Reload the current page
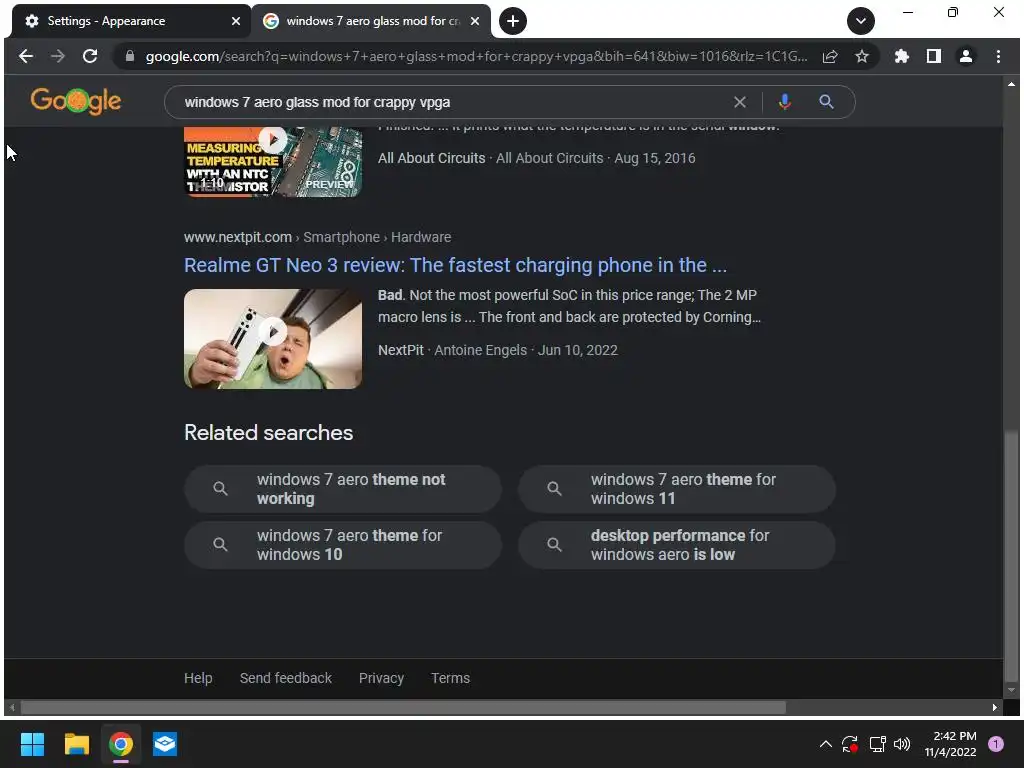This screenshot has height=768, width=1024. coord(90,56)
